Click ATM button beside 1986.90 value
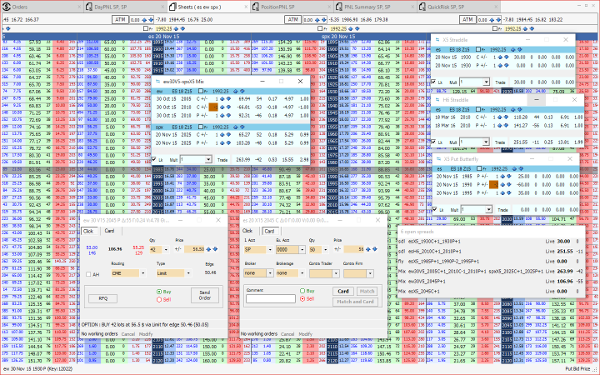Screen dimensions: 600x375 293,20
